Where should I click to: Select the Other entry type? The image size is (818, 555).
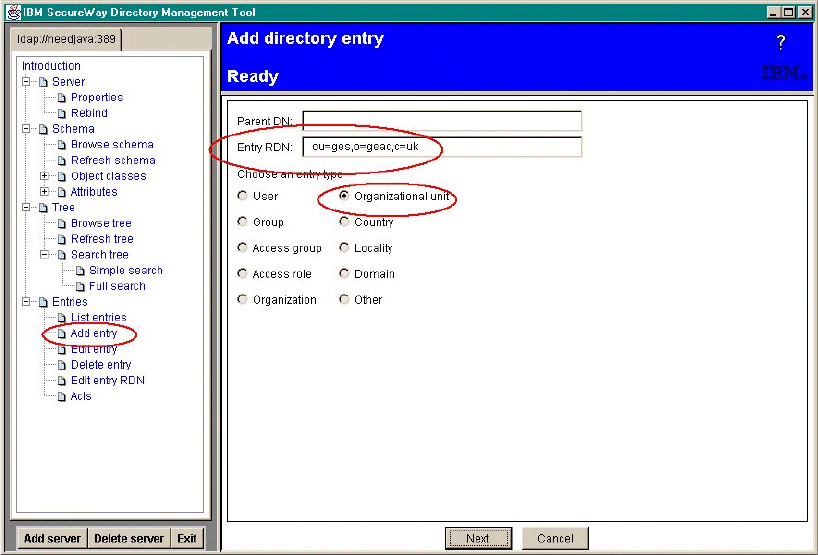(x=344, y=299)
